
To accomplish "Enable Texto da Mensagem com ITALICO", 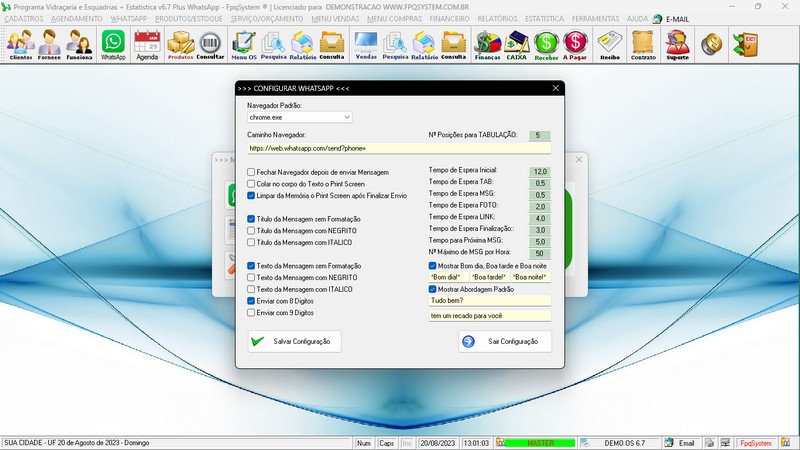I will [x=251, y=289].
